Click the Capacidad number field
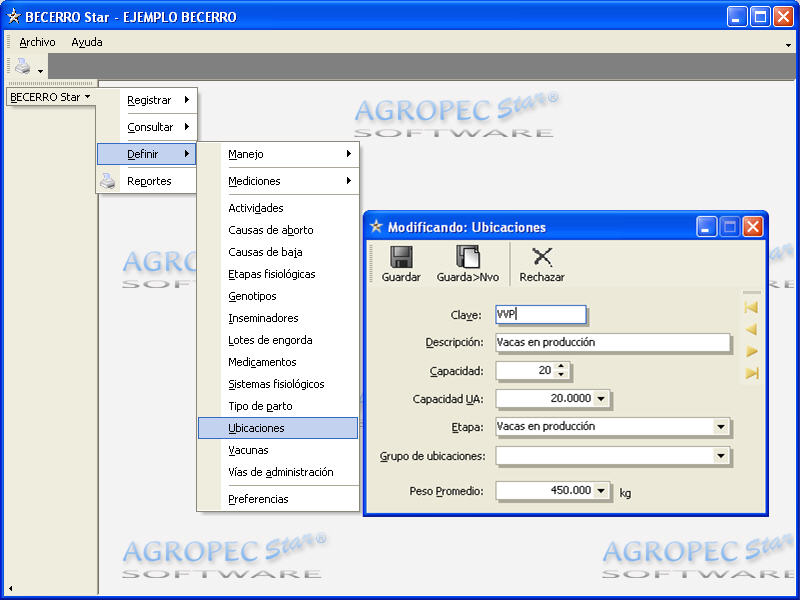Viewport: 800px width, 600px height. tap(525, 370)
